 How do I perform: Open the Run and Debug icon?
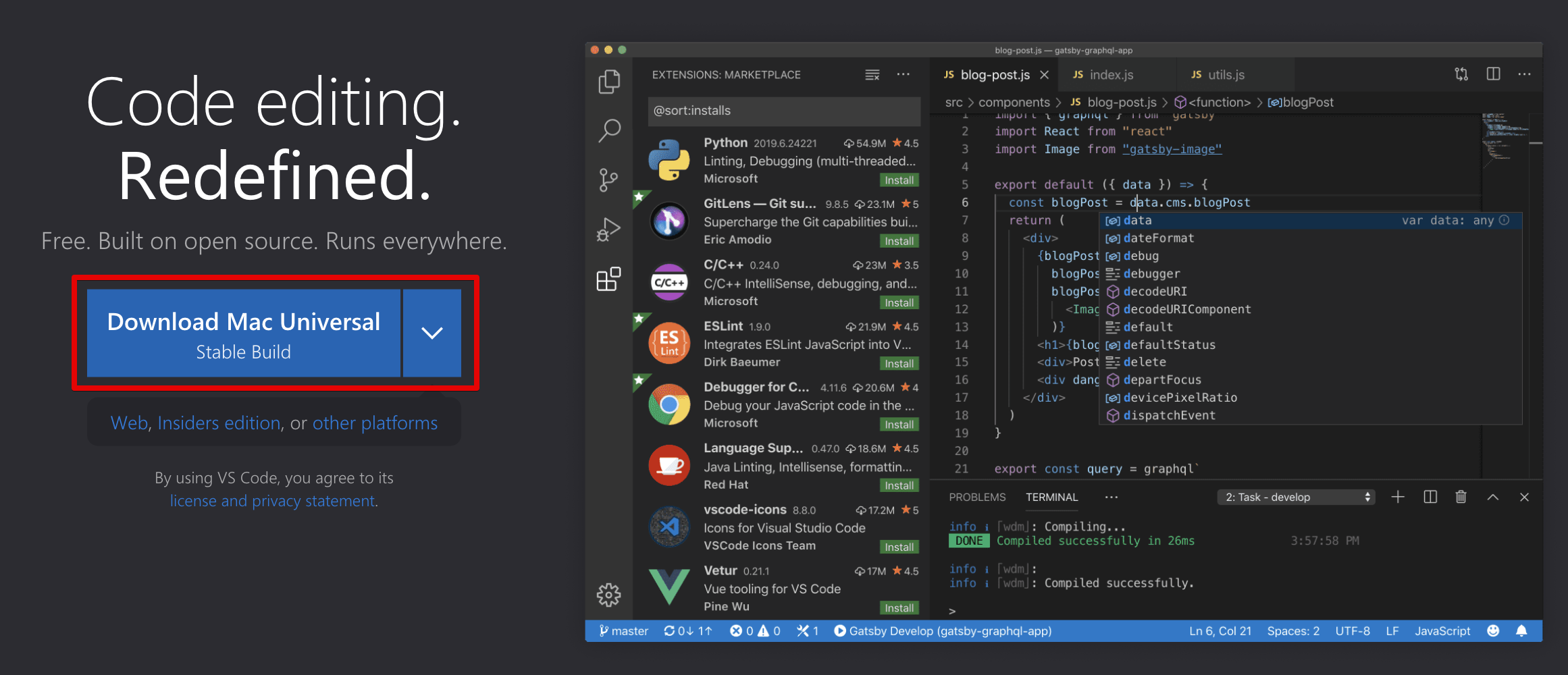pos(608,230)
